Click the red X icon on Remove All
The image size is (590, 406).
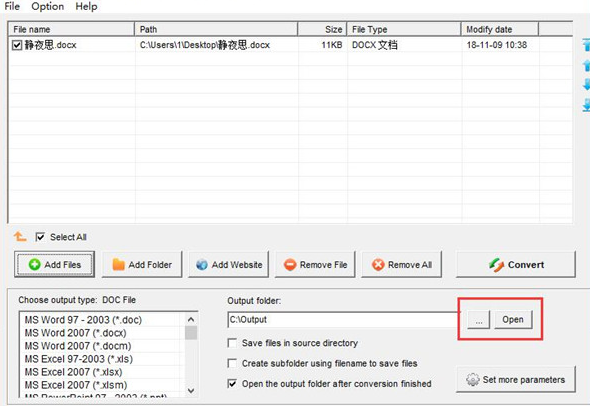tap(378, 265)
